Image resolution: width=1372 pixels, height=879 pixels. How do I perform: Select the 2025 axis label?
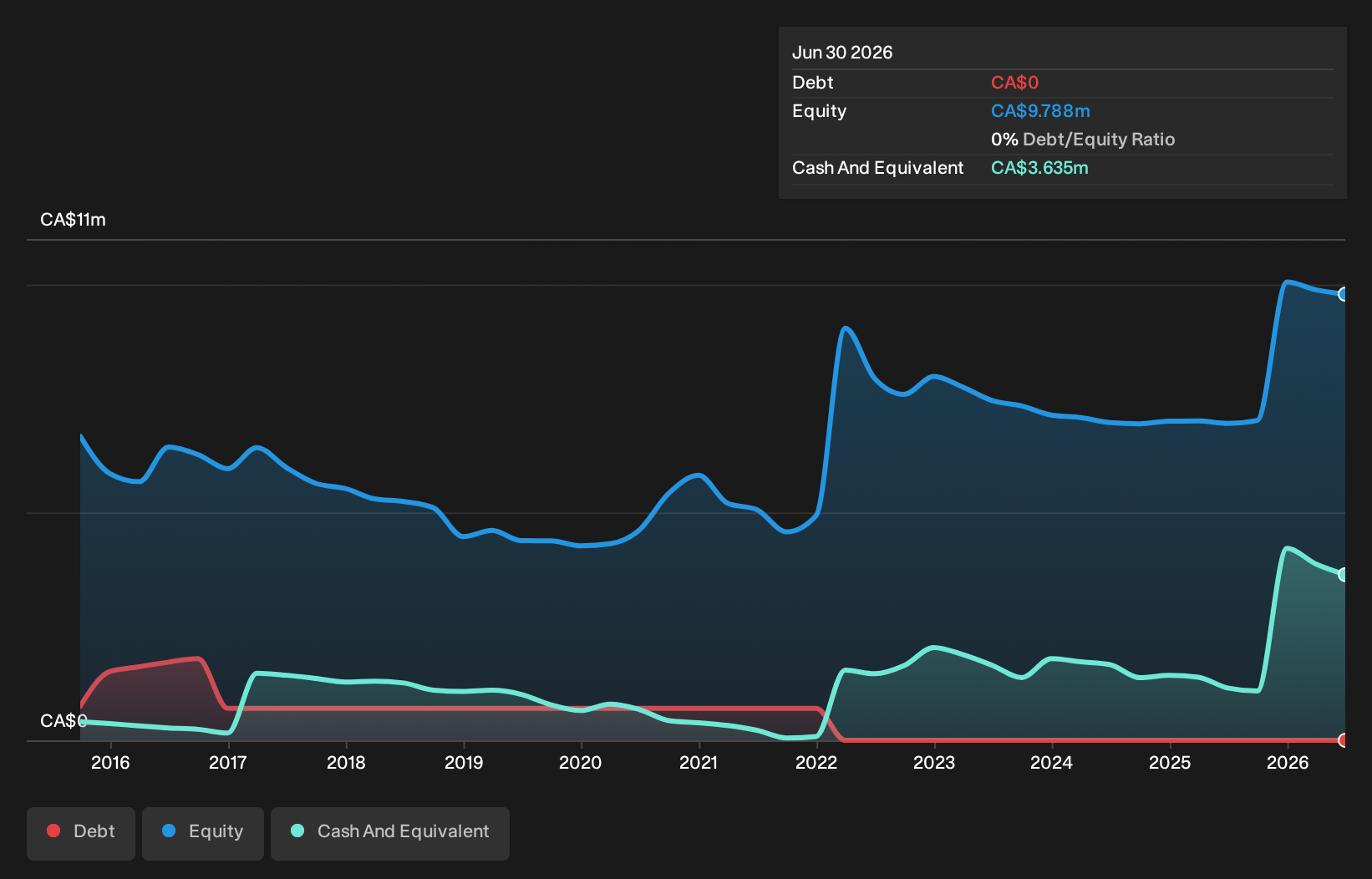(1170, 763)
